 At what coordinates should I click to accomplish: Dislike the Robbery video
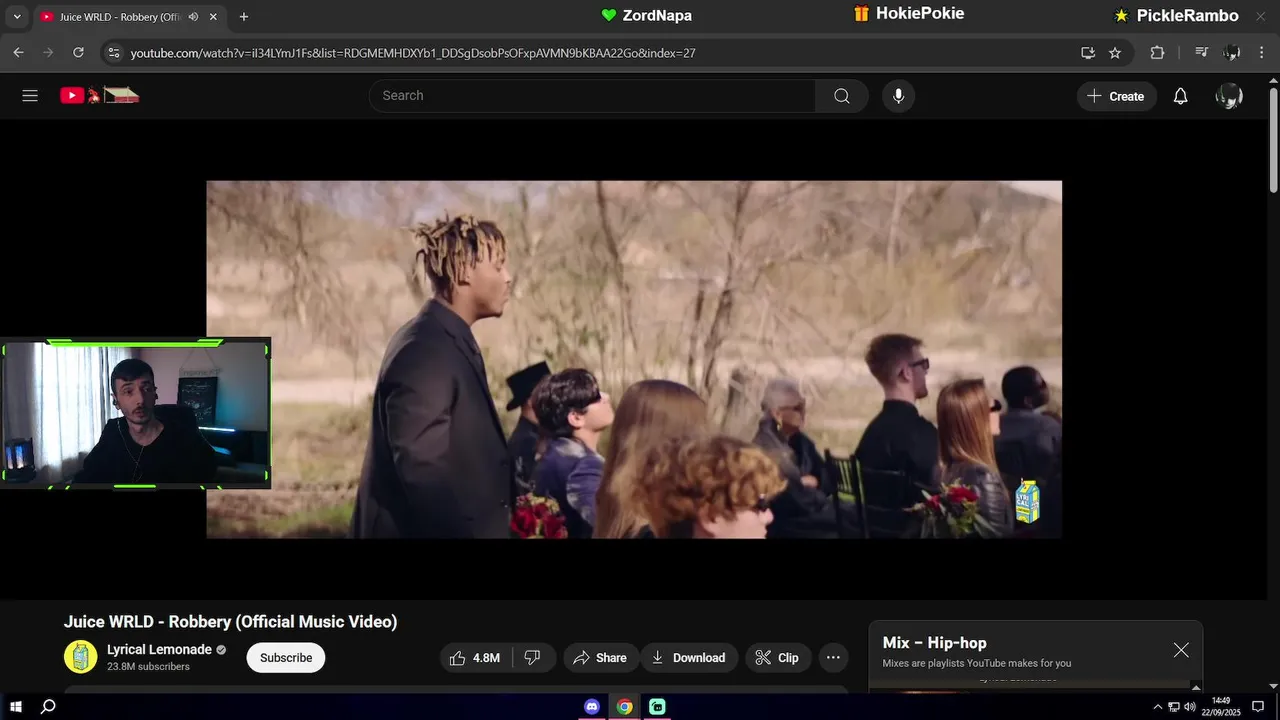click(533, 657)
